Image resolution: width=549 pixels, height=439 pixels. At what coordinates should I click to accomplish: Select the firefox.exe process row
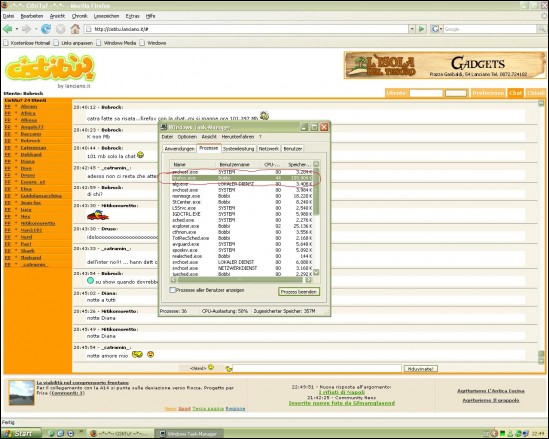[242, 178]
